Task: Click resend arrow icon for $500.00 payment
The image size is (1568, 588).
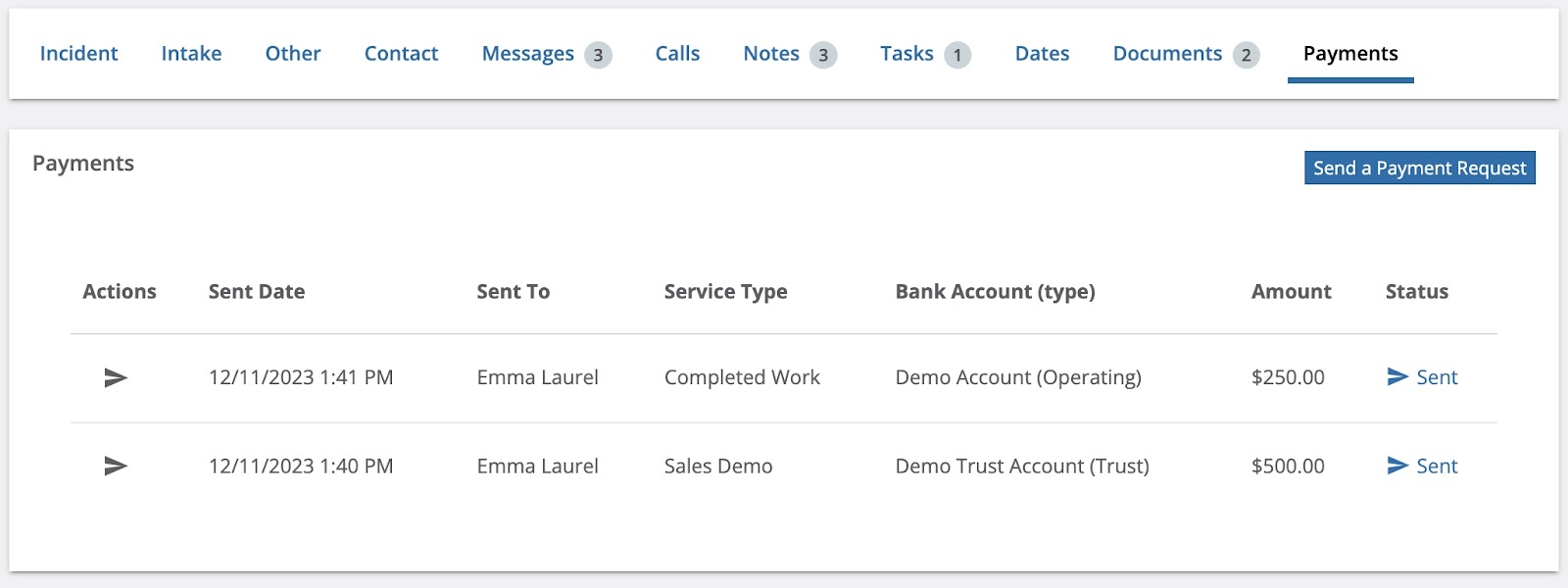Action: 116,466
